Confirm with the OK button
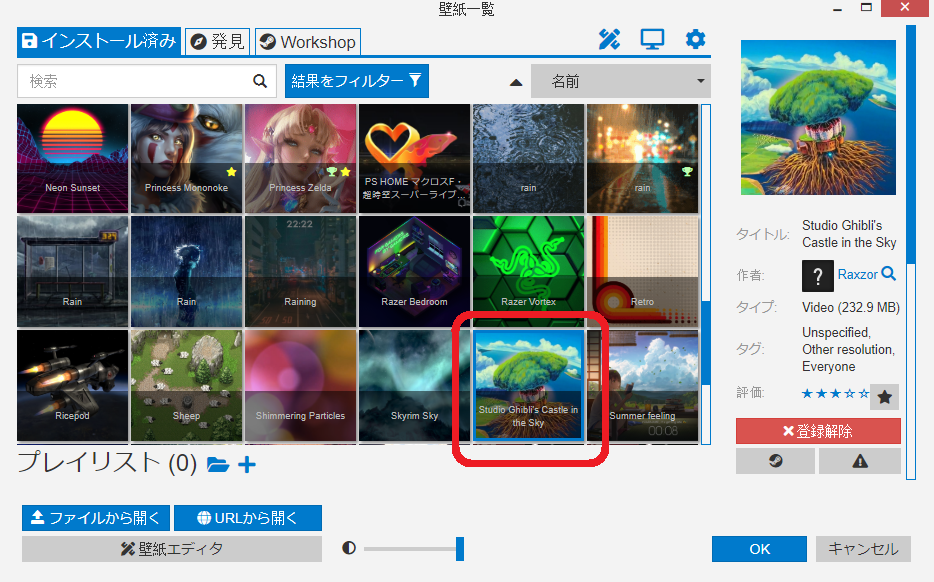Viewport: 934px width, 582px height. click(759, 549)
